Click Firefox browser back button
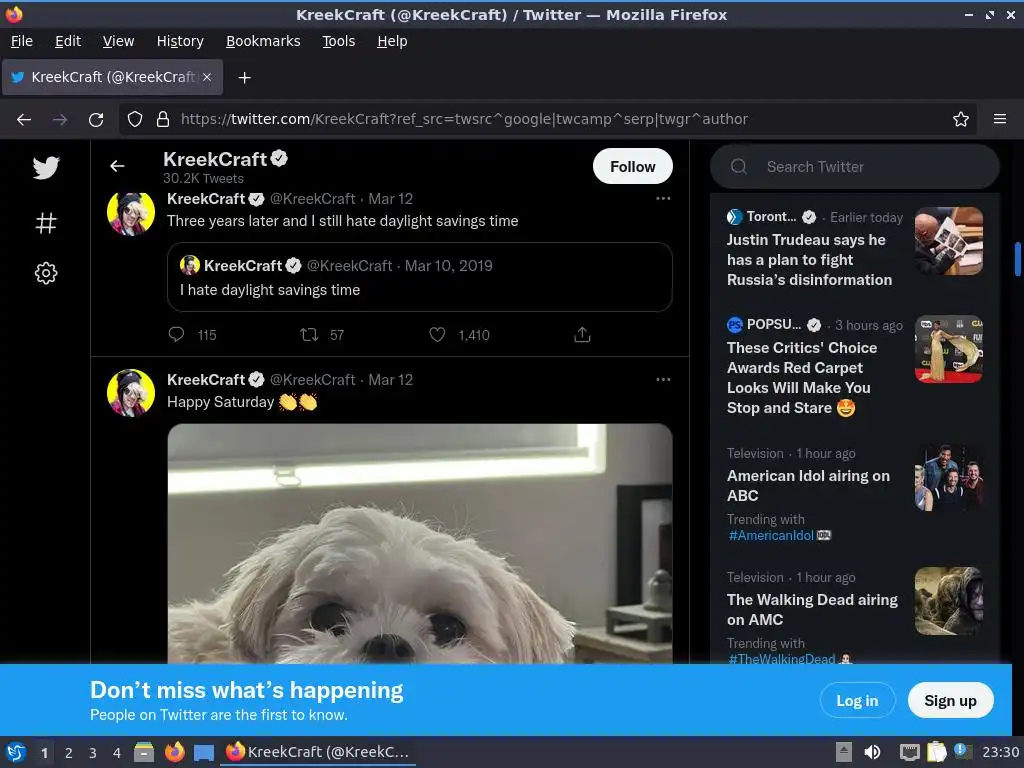The height and width of the screenshot is (768, 1024). coord(24,120)
